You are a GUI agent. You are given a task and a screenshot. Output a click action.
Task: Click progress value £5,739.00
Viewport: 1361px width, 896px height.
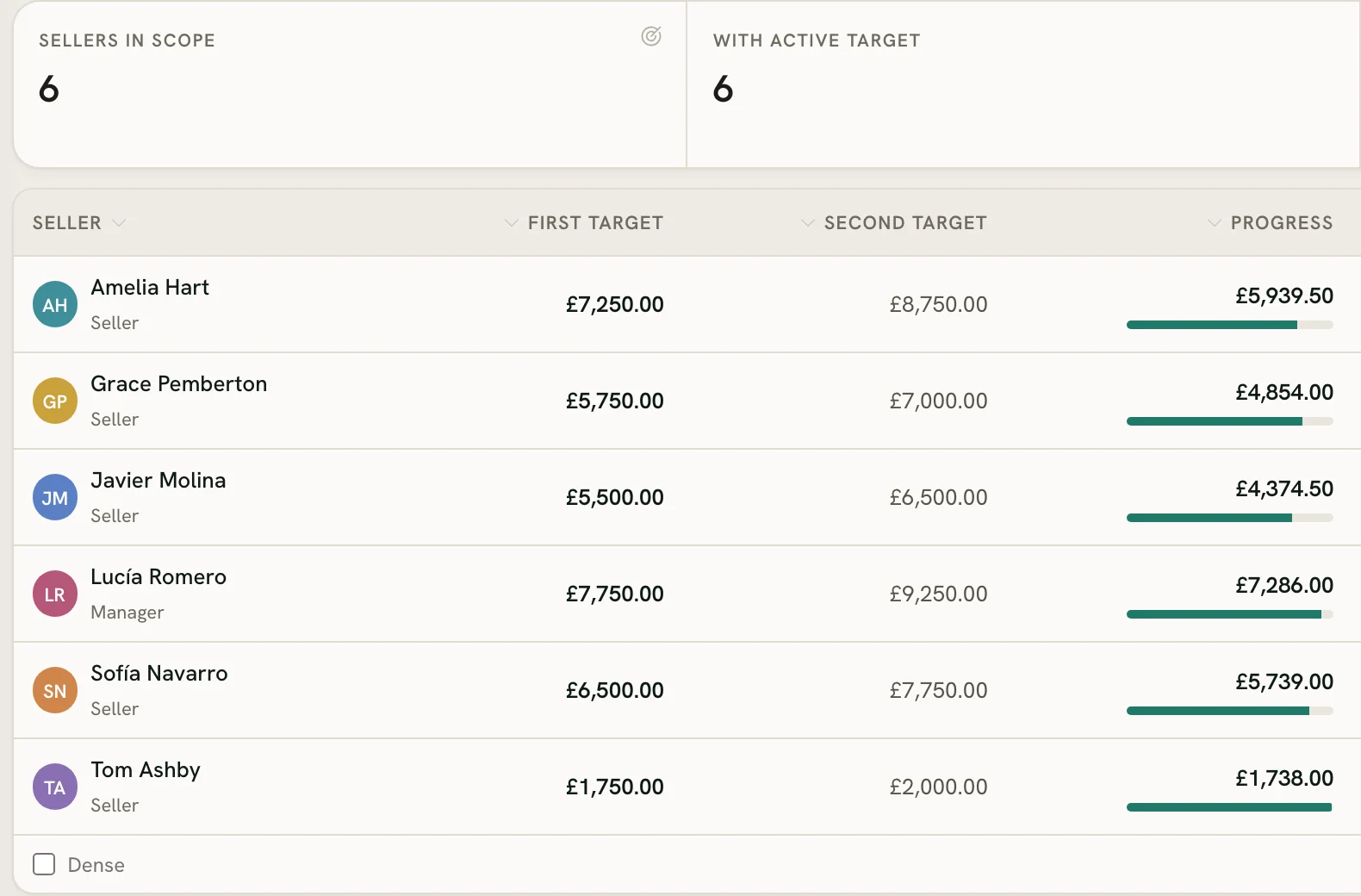[x=1284, y=681]
